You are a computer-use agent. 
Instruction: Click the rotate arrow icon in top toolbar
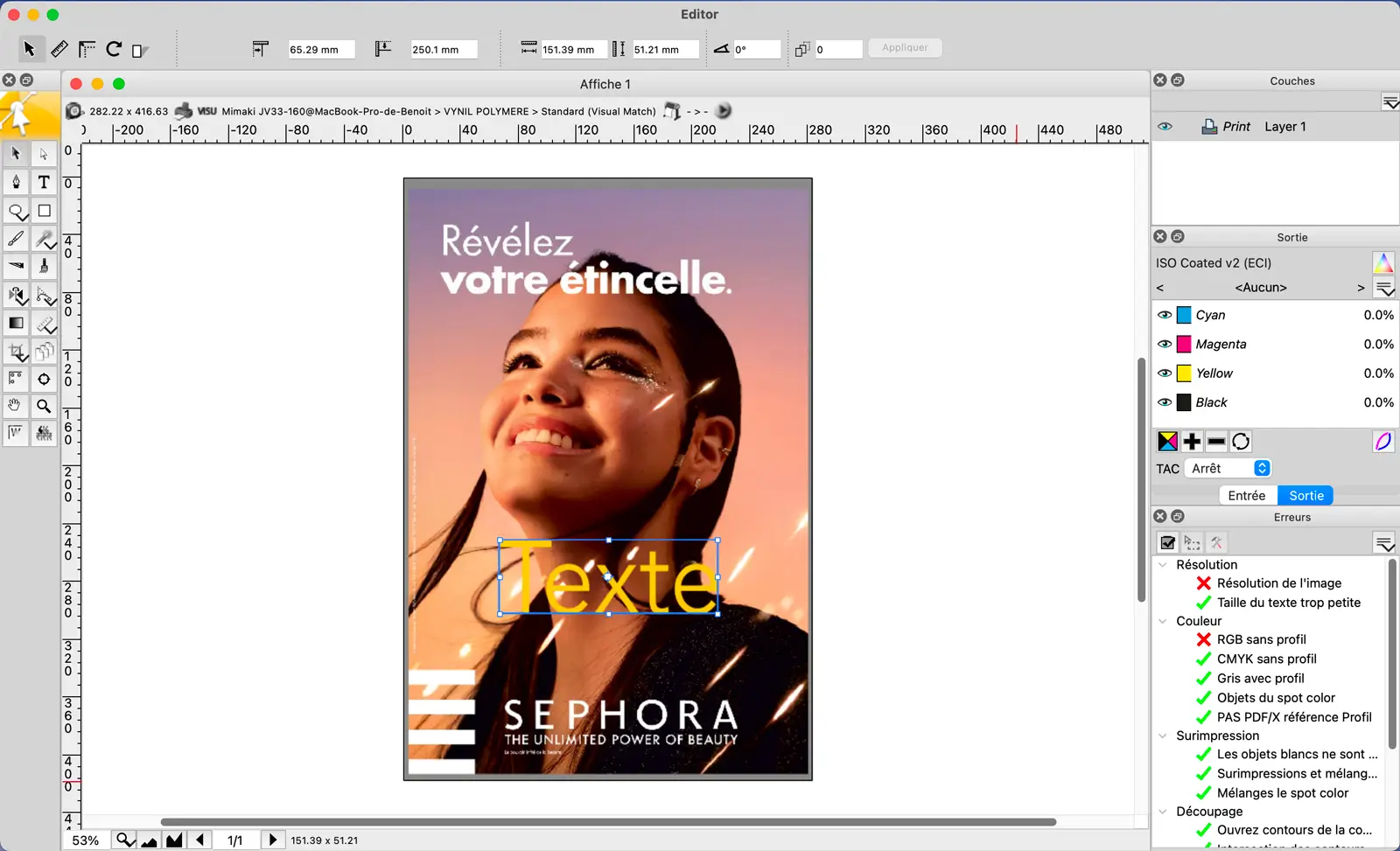(x=114, y=49)
